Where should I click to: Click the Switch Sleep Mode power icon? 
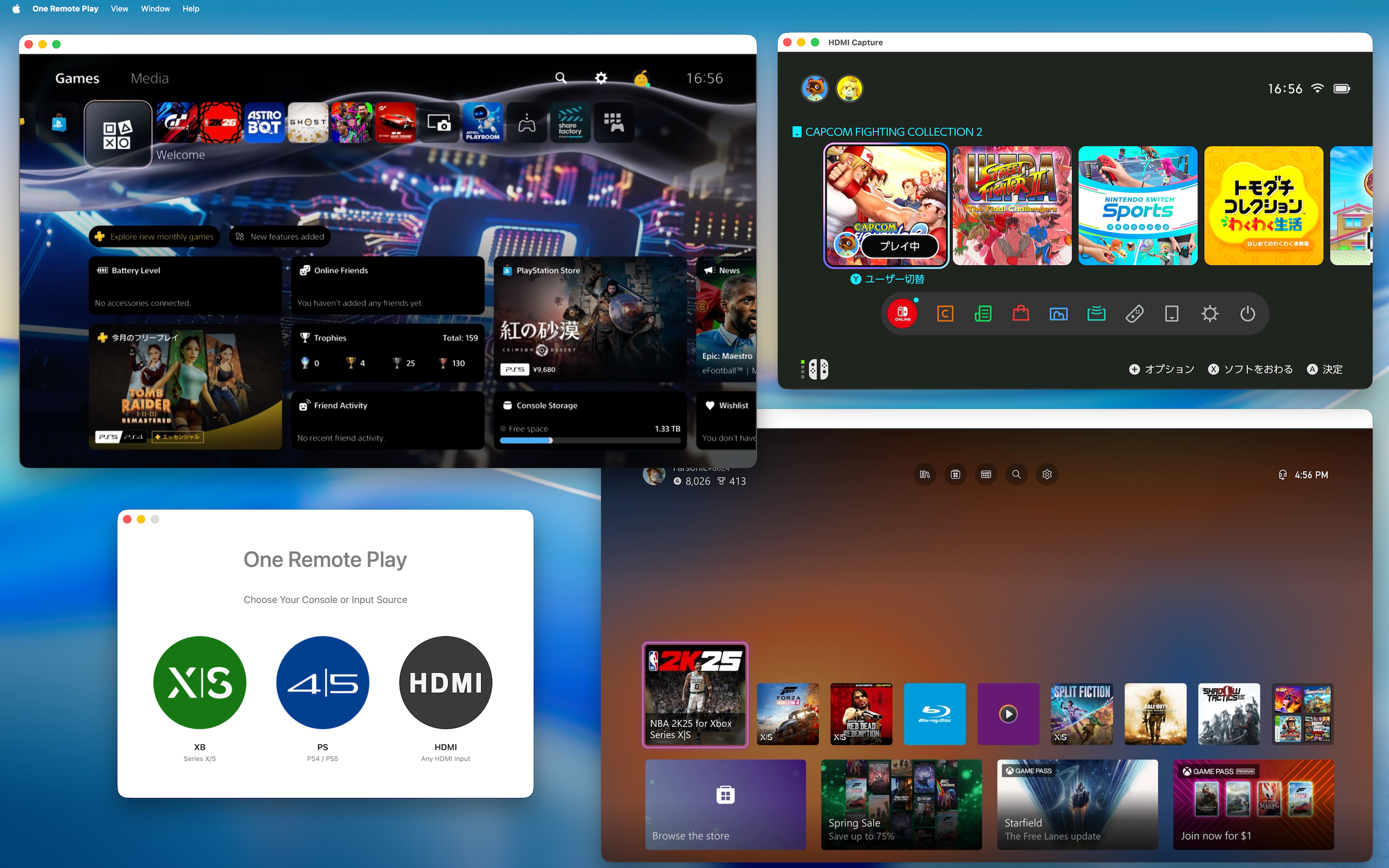tap(1248, 314)
